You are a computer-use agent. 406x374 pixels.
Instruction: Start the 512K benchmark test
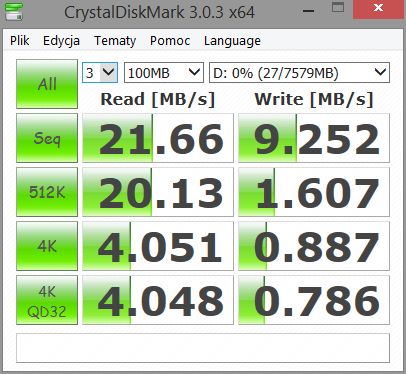tap(47, 192)
